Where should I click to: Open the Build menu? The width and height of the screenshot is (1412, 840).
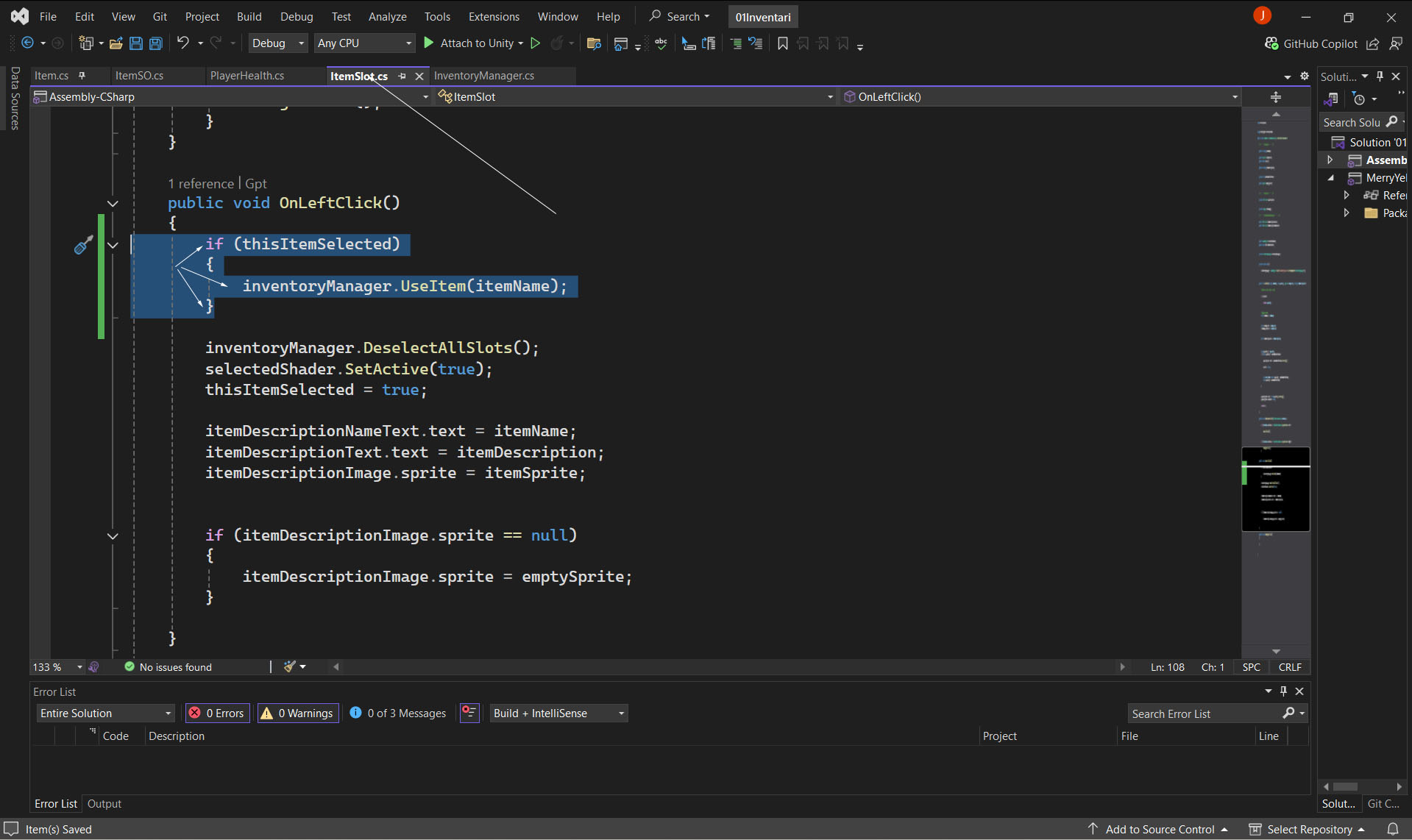[x=249, y=16]
